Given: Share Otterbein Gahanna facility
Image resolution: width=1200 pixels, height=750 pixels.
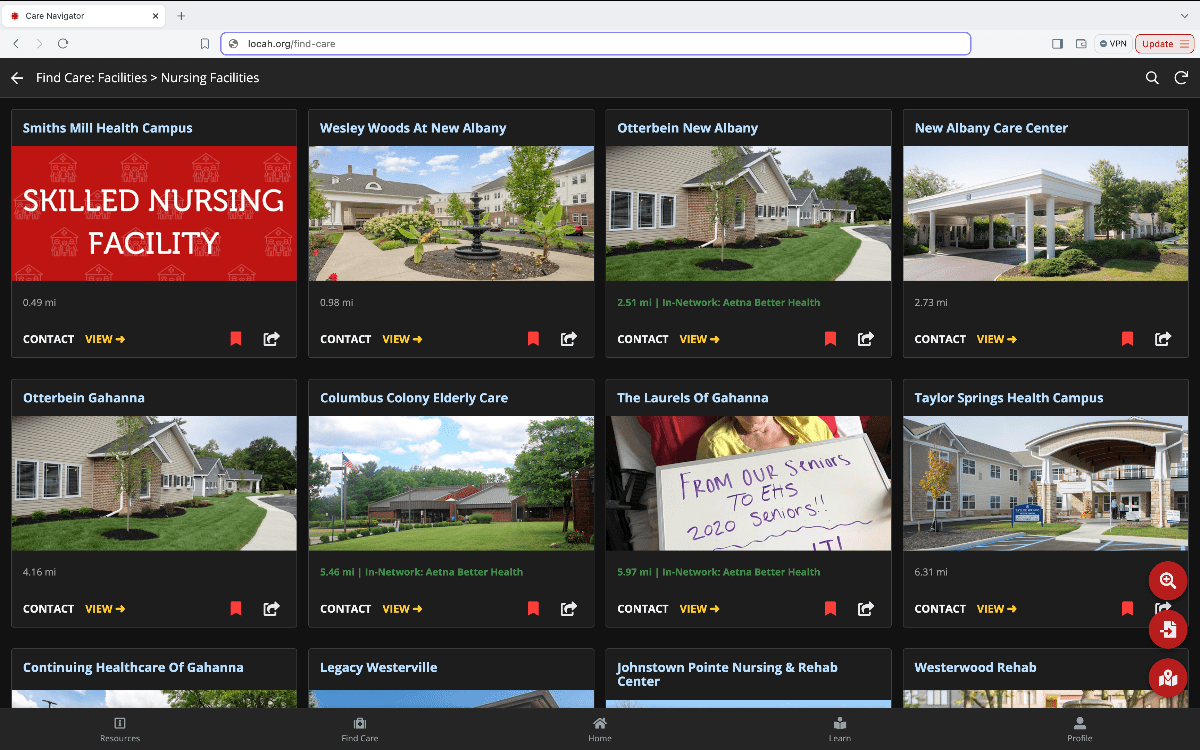Looking at the screenshot, I should pos(271,608).
